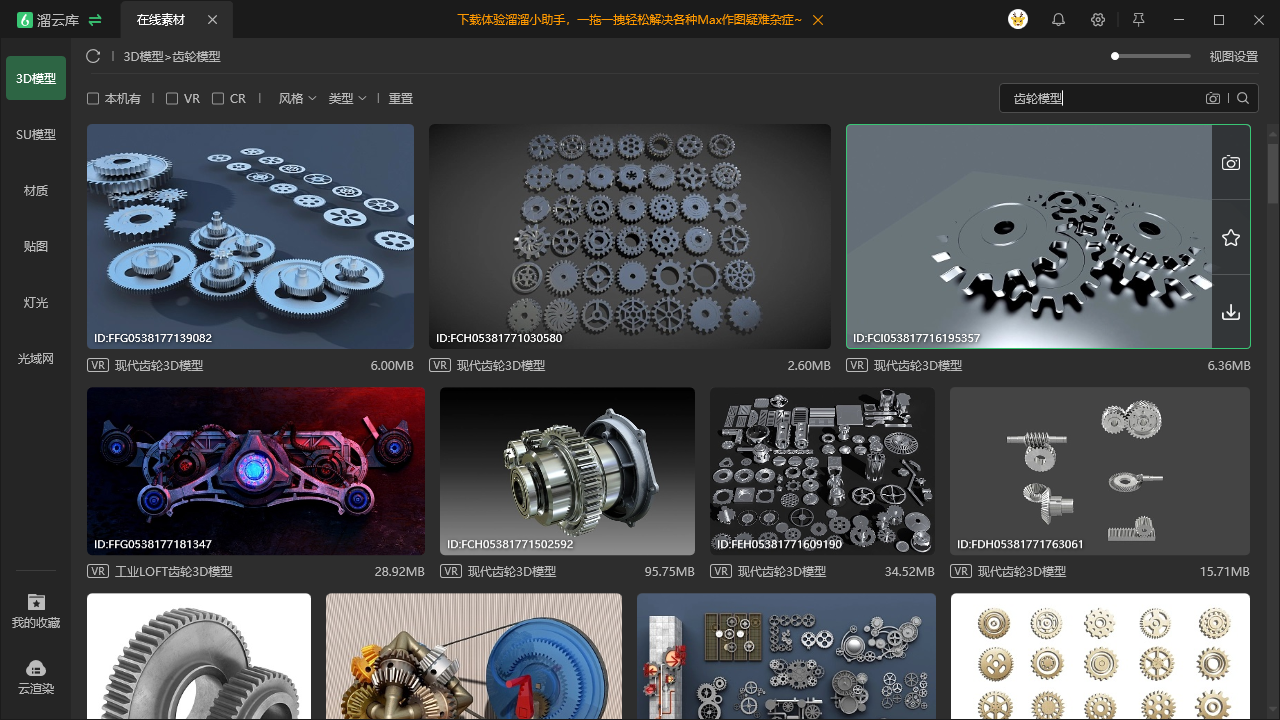Image resolution: width=1280 pixels, height=720 pixels.
Task: Open thumbnail ID:FFG0538177181347
Action: (256, 471)
